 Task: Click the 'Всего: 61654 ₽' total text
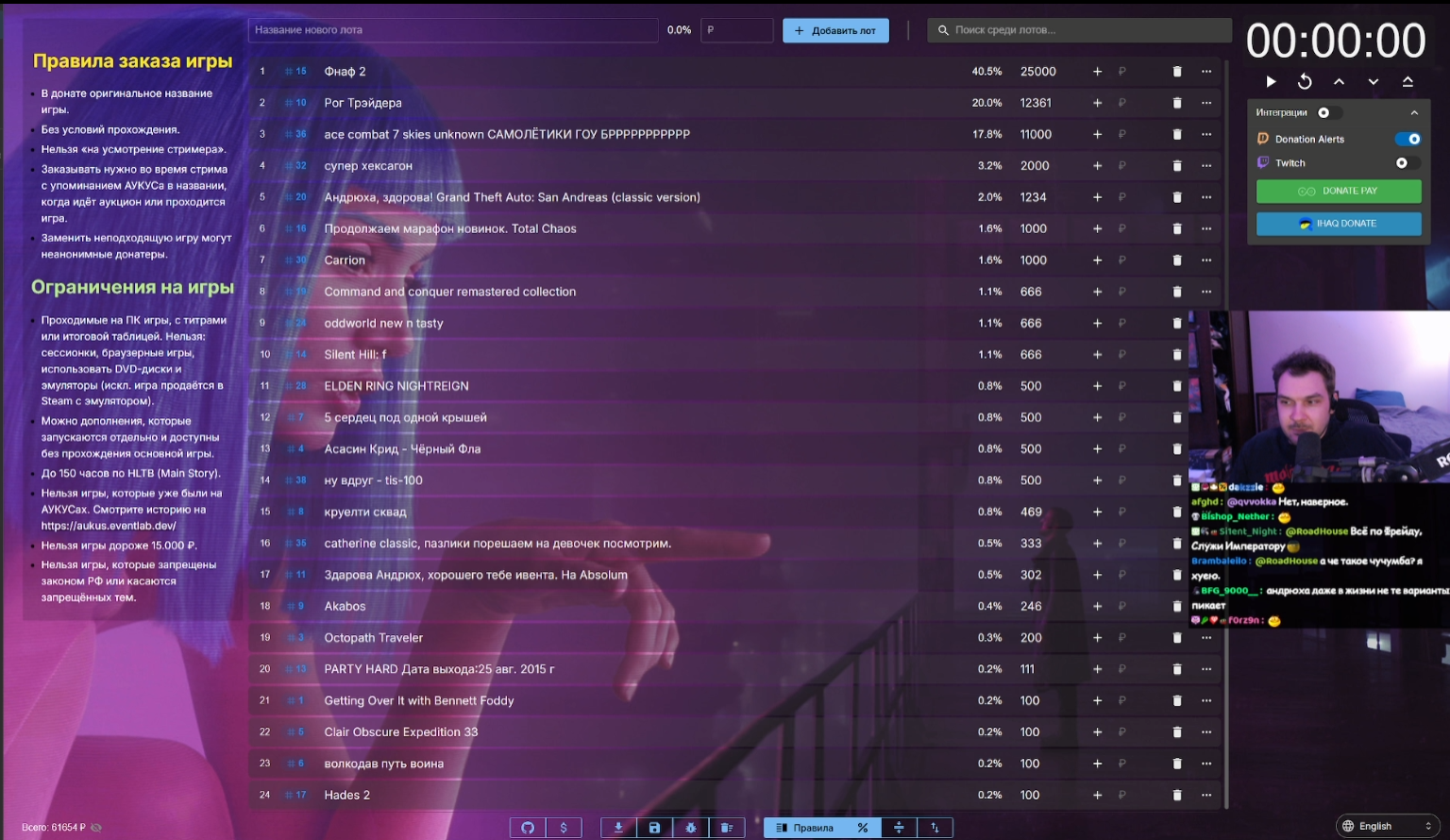[x=54, y=828]
